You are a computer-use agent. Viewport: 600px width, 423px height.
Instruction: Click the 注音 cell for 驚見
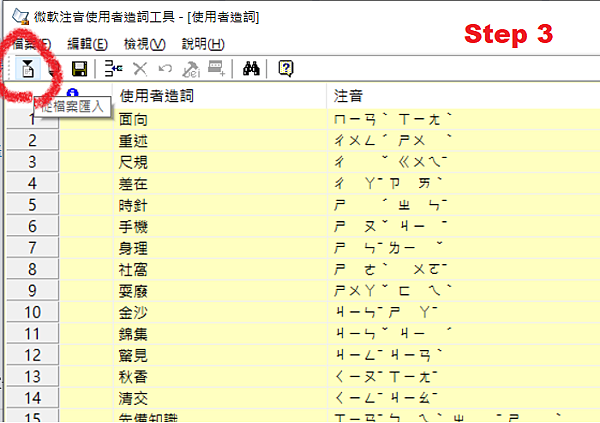(464, 355)
